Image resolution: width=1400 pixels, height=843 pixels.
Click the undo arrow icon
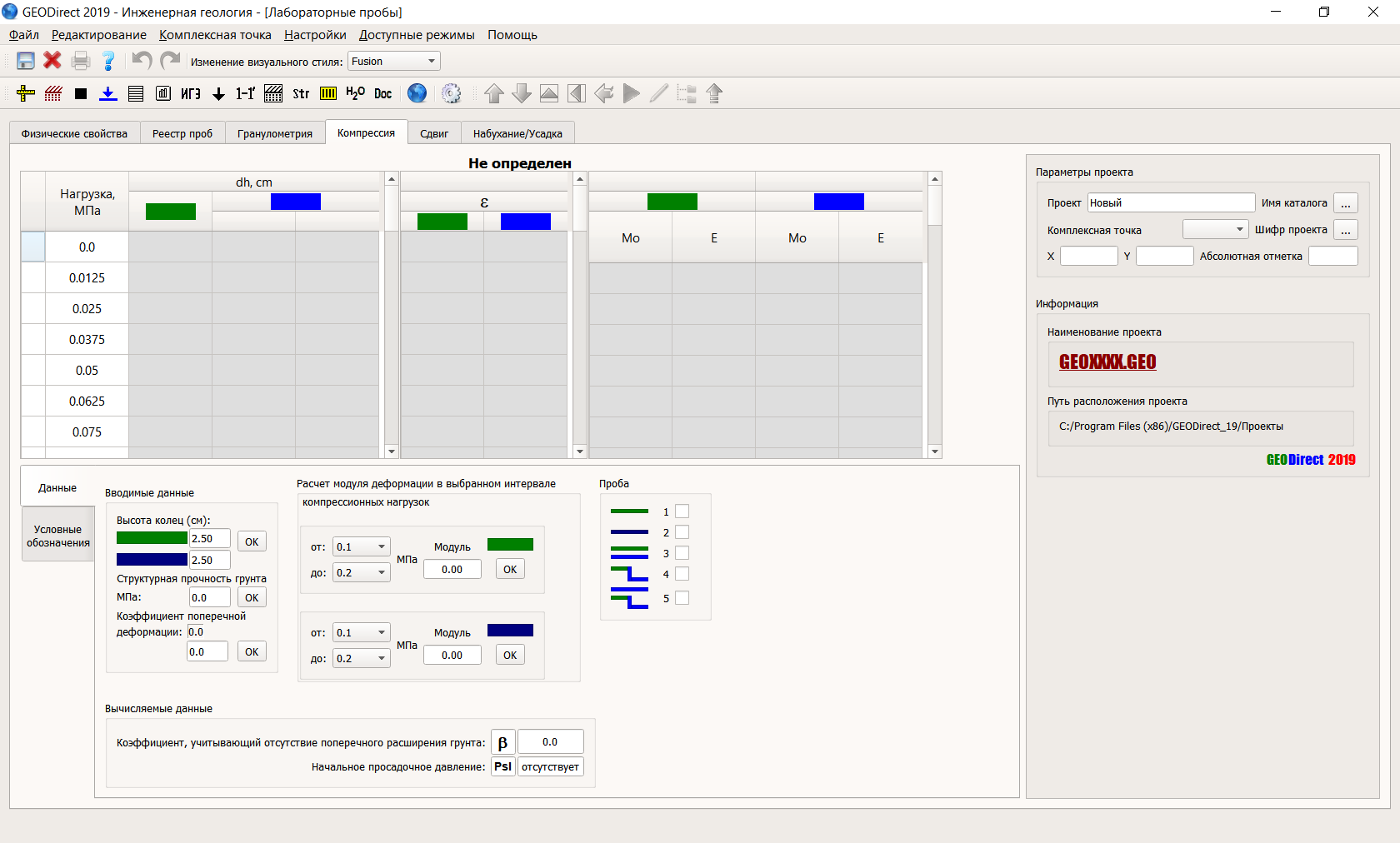click(x=142, y=61)
